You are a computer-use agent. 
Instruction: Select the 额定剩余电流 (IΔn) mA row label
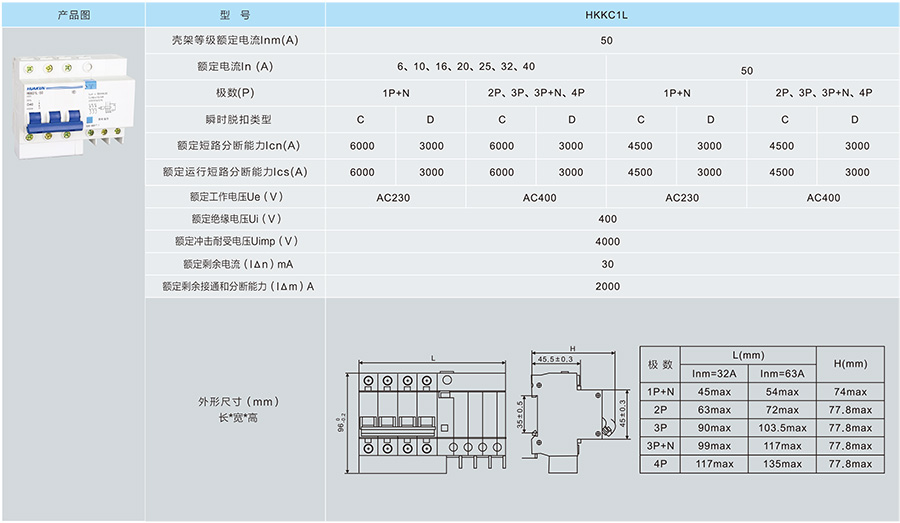tap(238, 264)
